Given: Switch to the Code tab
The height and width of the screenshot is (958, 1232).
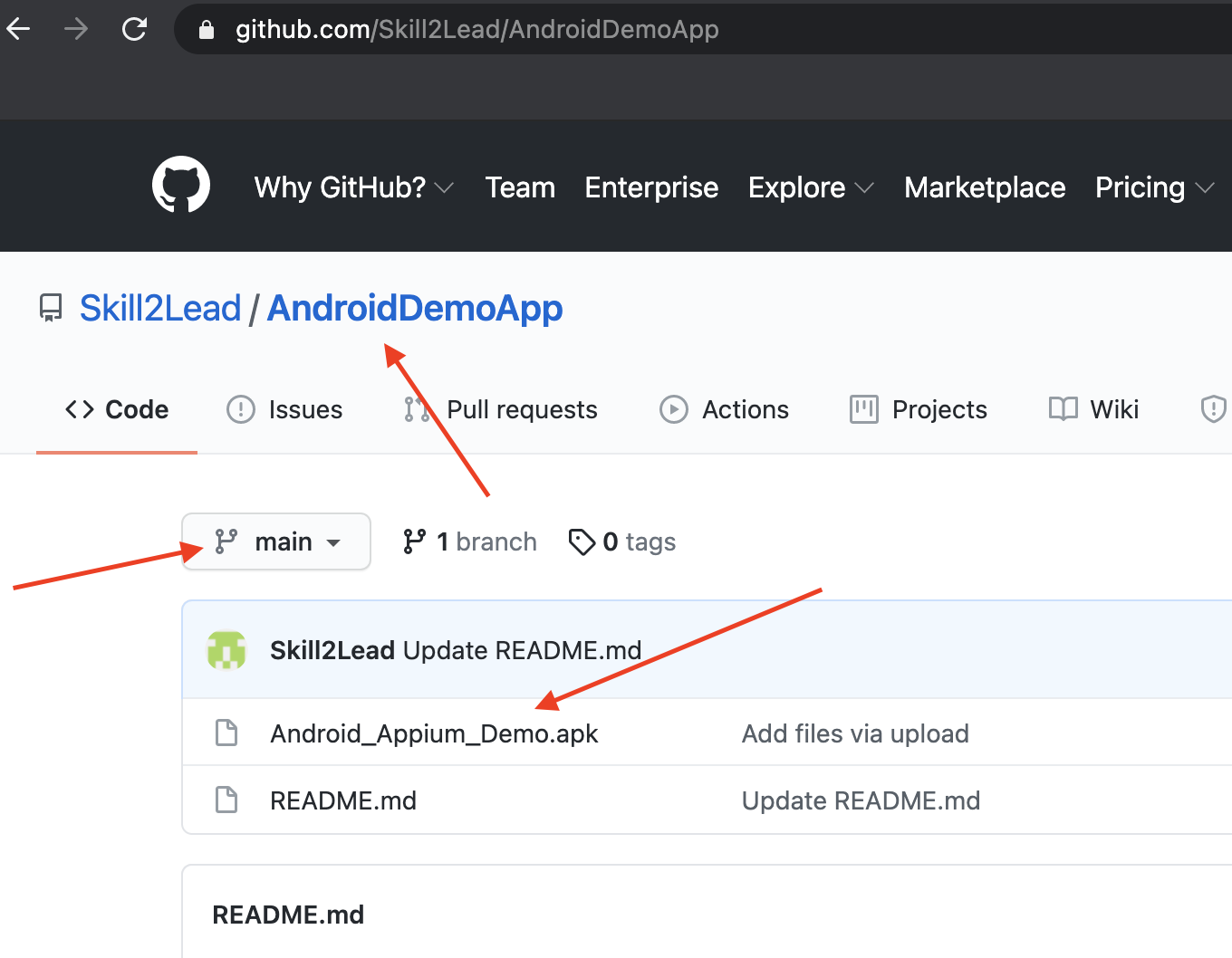Looking at the screenshot, I should point(116,409).
